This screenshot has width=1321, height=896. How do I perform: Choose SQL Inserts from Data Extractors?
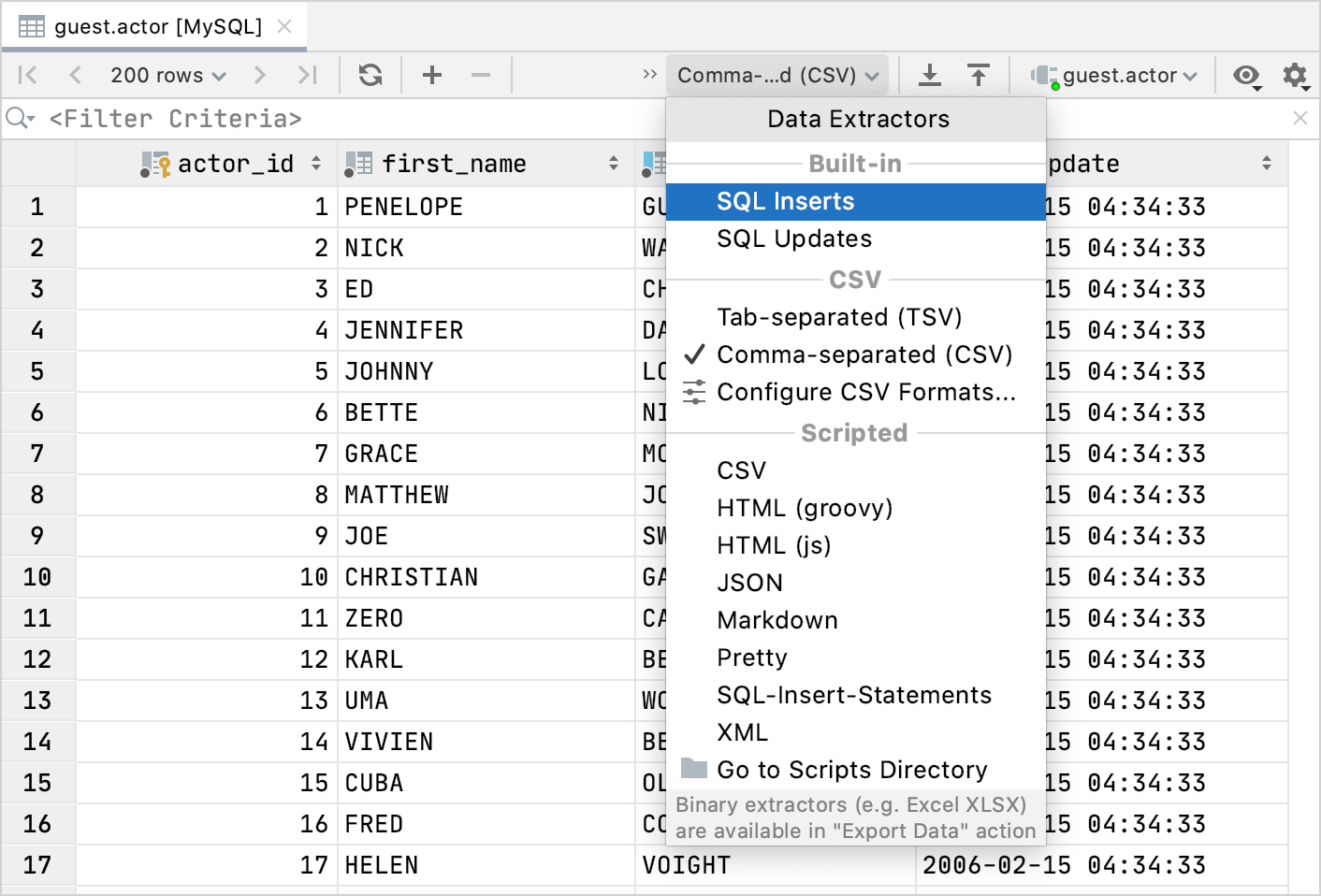785,201
